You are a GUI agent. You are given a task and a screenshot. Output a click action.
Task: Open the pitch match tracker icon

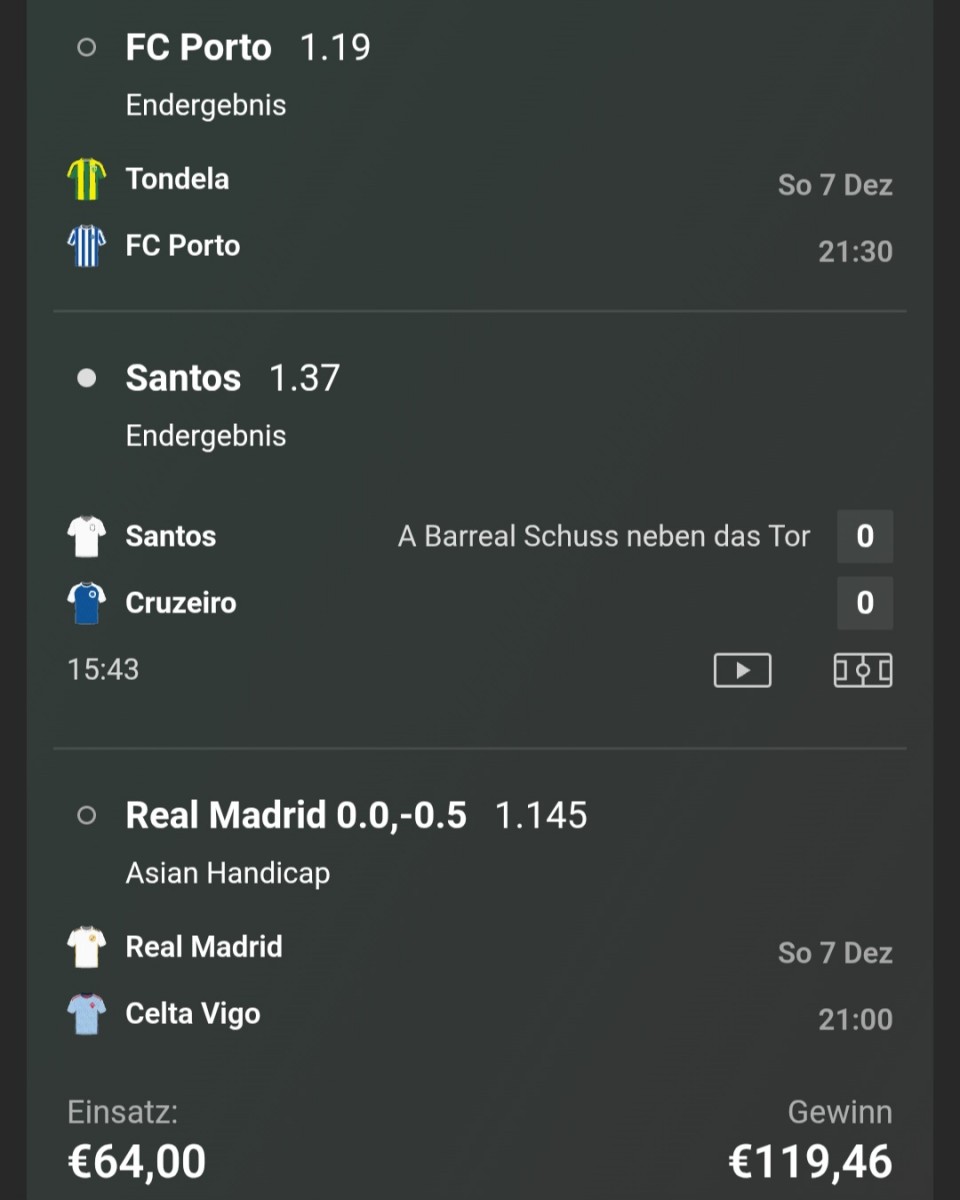click(863, 670)
